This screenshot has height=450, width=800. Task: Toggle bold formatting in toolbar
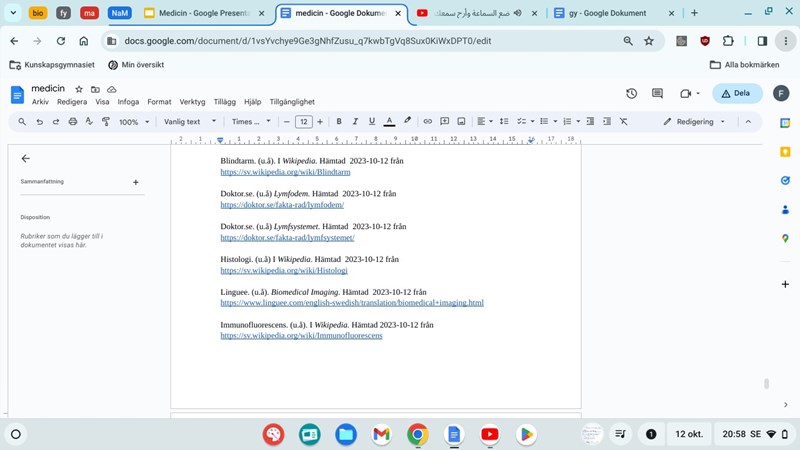click(339, 122)
